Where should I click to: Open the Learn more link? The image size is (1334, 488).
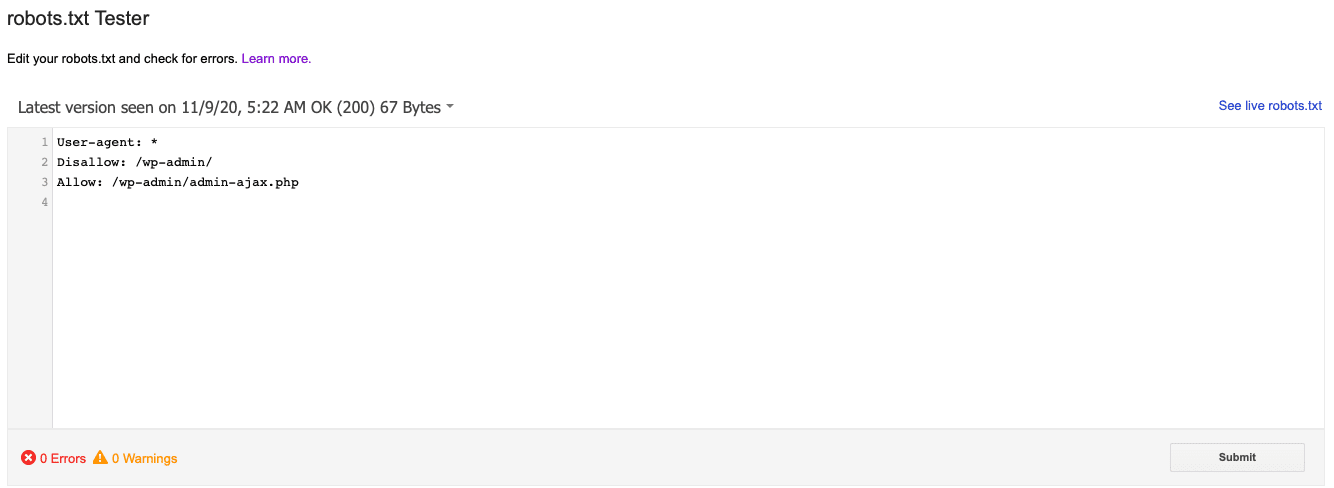coord(276,59)
